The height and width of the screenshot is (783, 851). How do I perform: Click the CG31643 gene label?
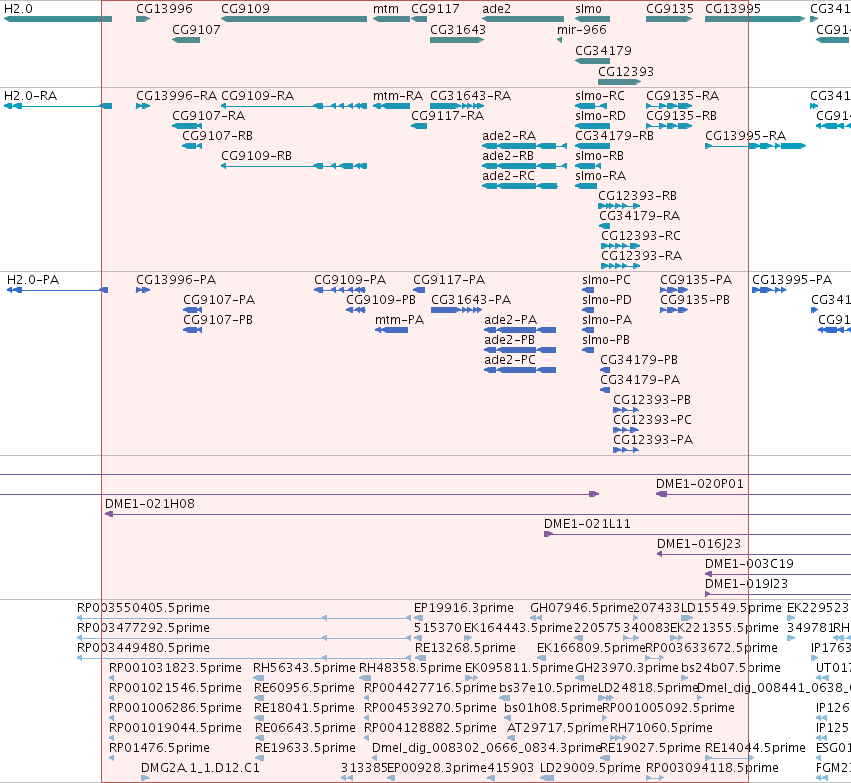458,30
